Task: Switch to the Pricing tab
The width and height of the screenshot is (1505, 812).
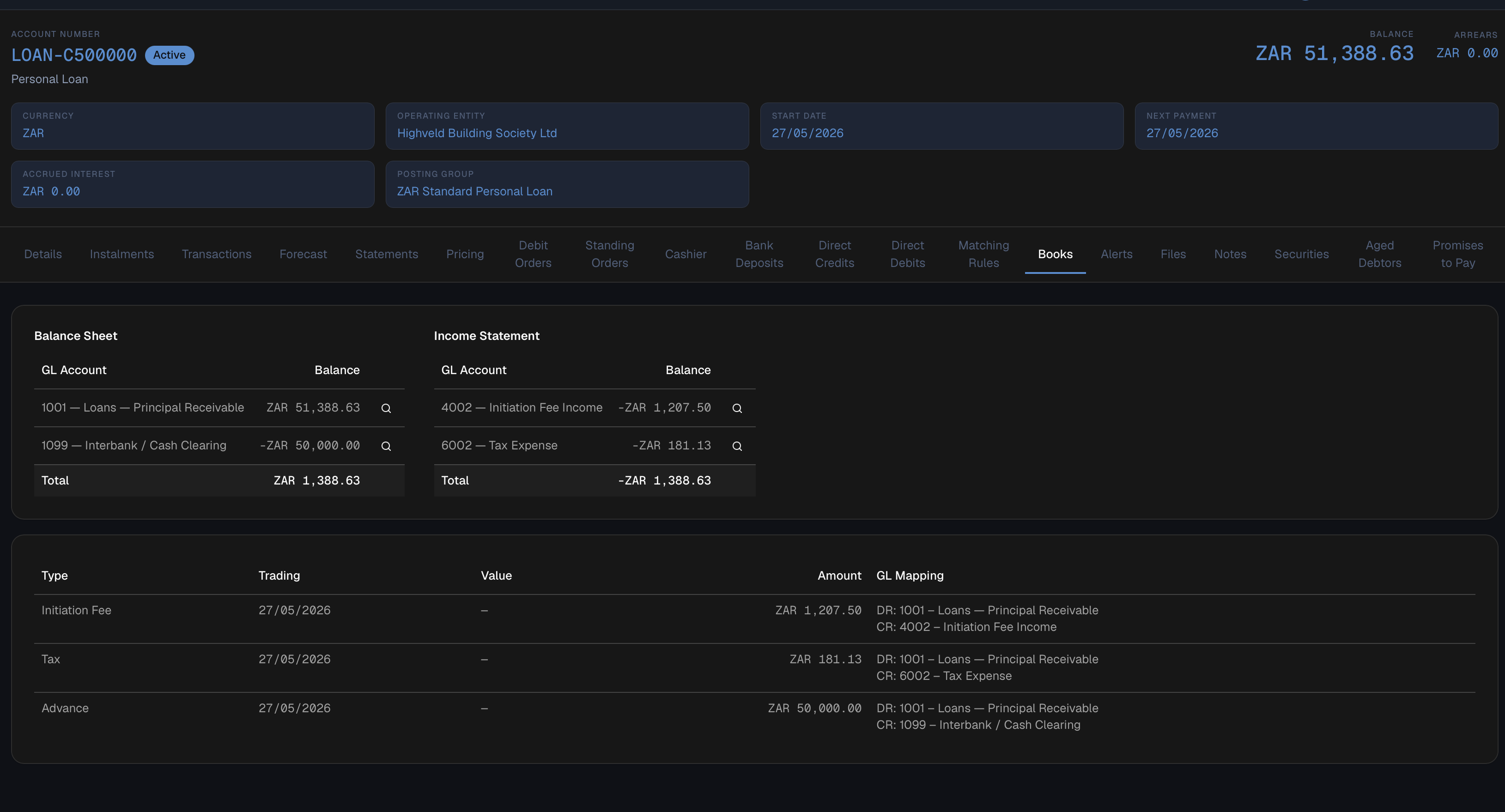Action: click(x=465, y=254)
